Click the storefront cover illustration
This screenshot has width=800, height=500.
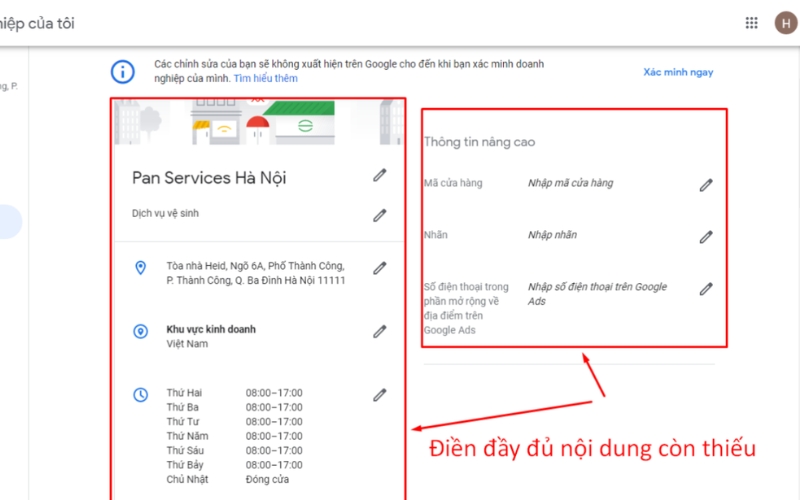258,122
